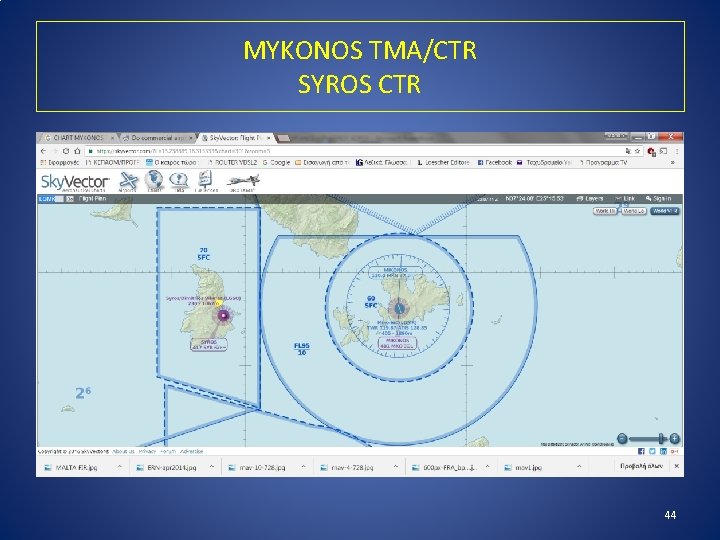The image size is (720, 540).
Task: Open the SkyVector Airports icon
Action: 128,180
